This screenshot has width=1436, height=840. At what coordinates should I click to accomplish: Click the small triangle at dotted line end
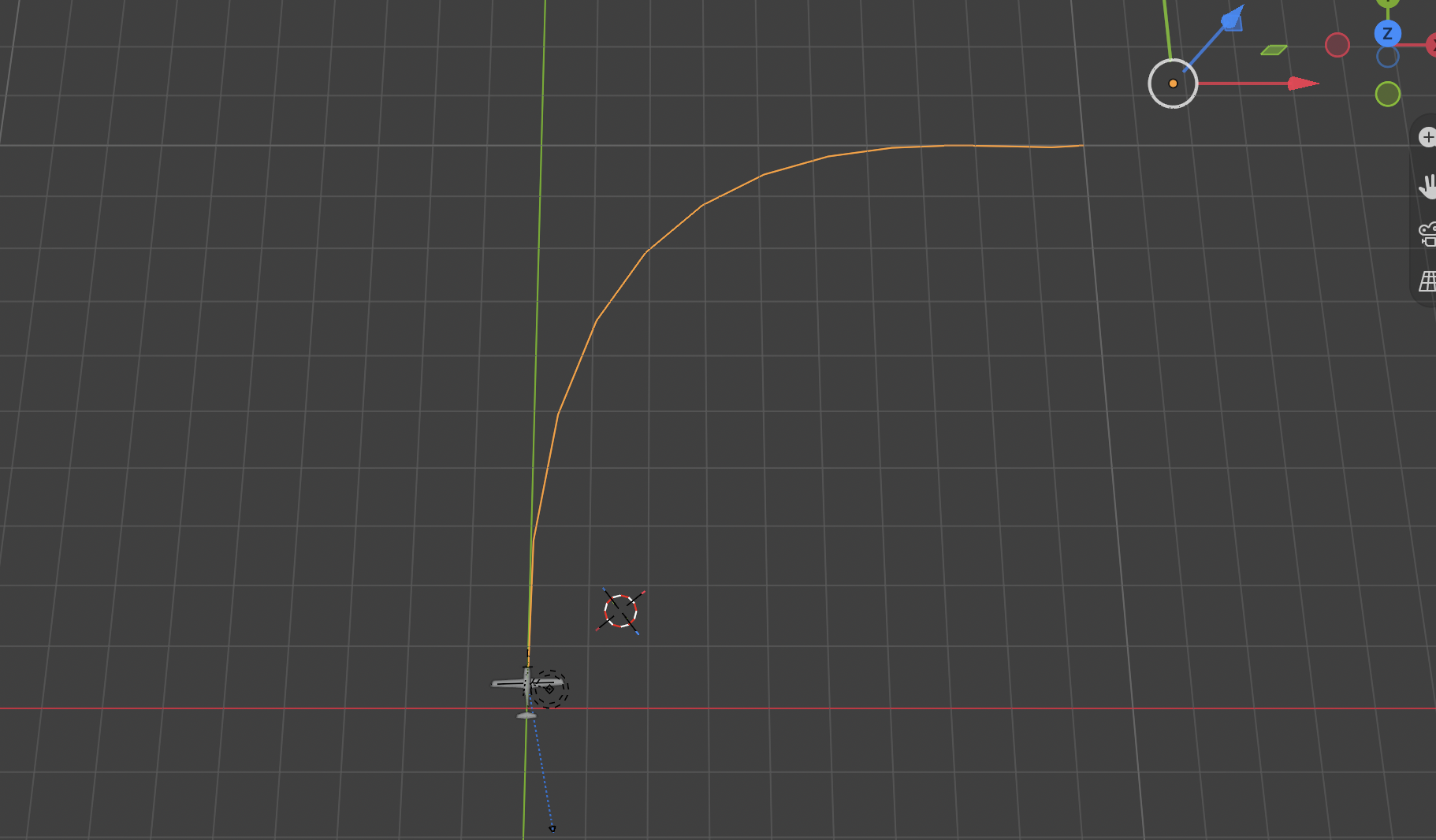[552, 828]
